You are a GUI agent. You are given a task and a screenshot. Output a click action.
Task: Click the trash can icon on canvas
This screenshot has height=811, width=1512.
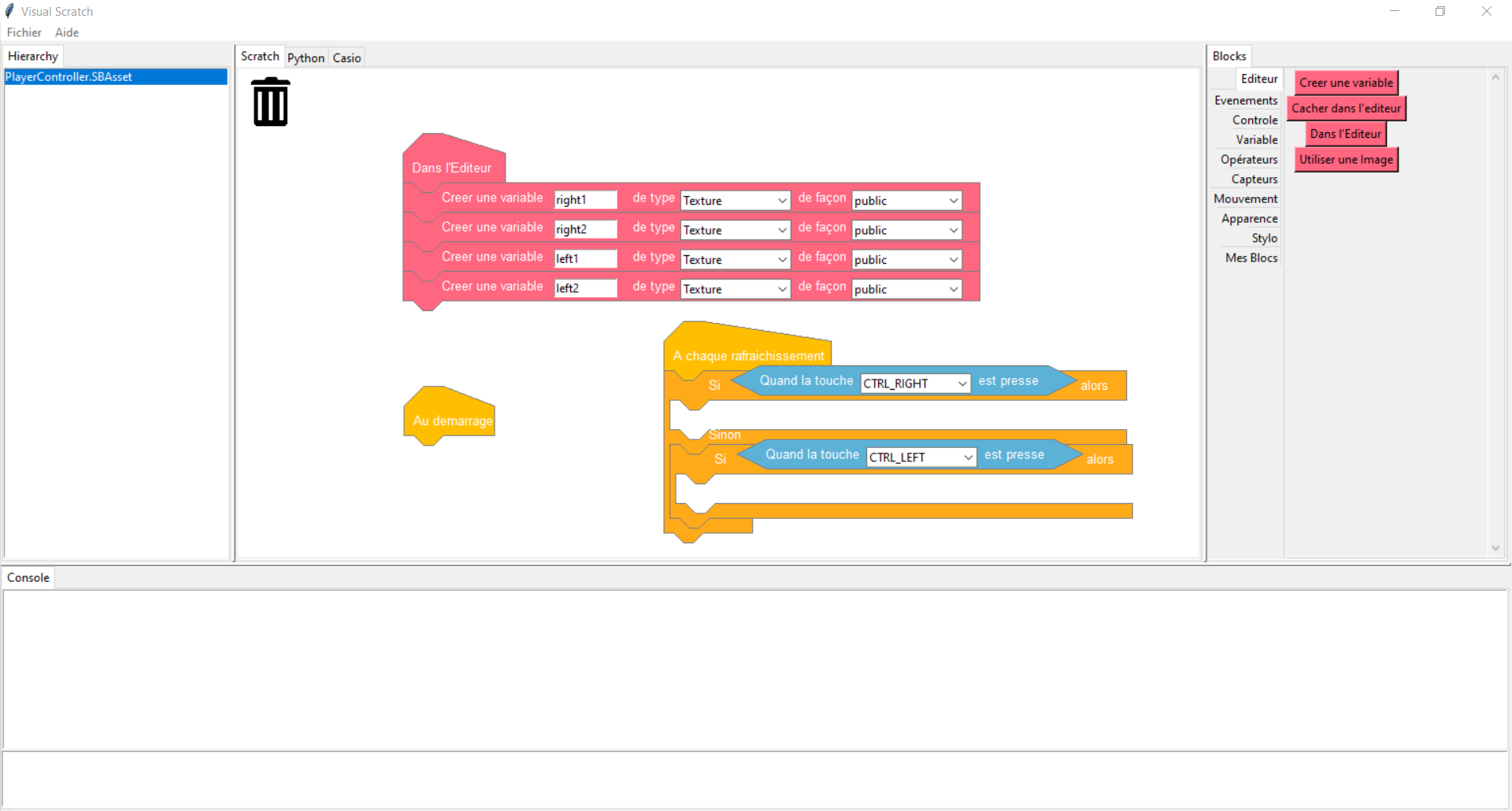click(271, 102)
